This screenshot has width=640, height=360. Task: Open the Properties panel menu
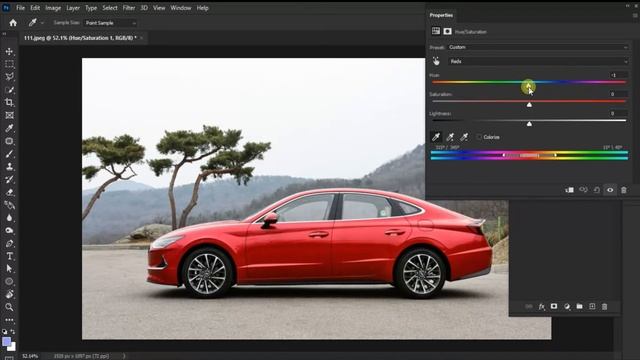tap(635, 15)
